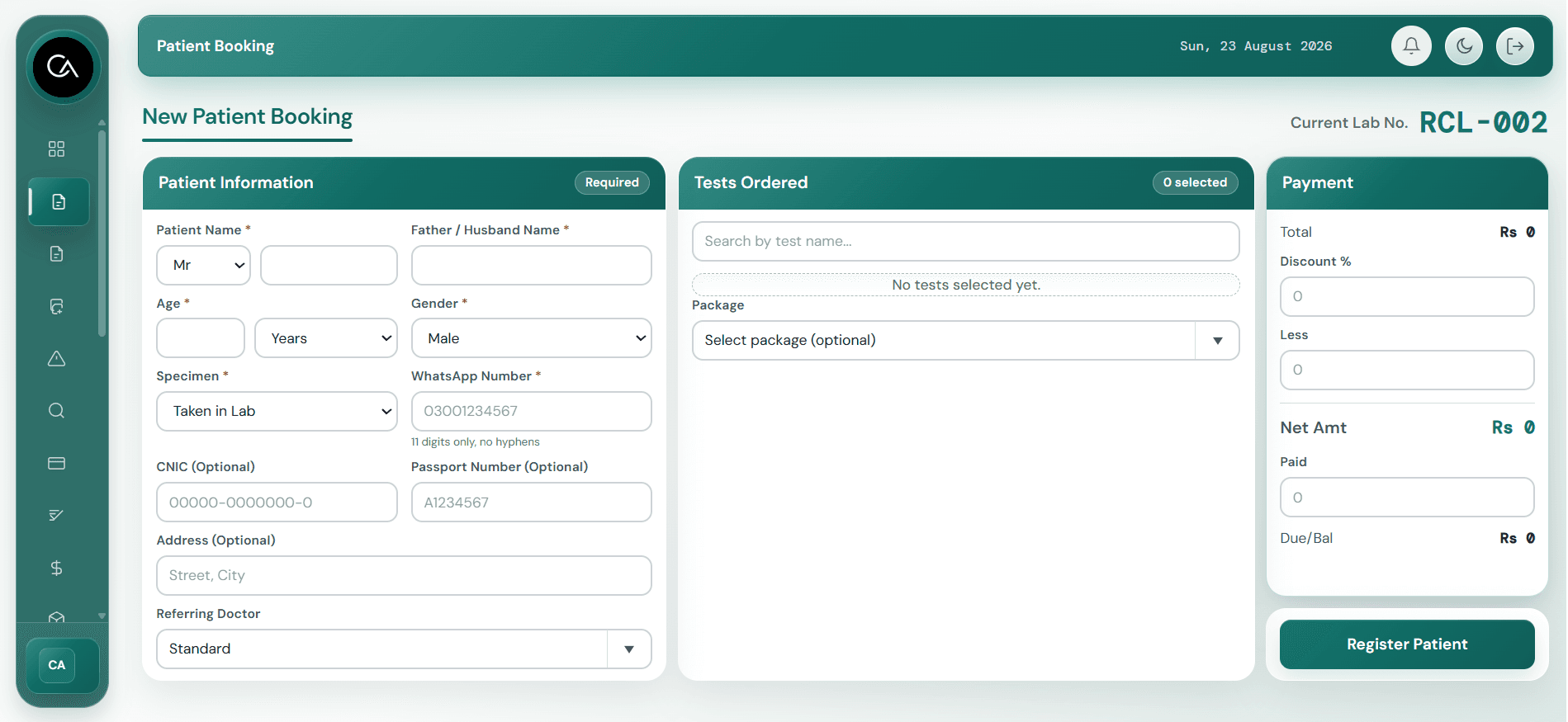
Task: Open the box package icon in sidebar
Action: 56,617
